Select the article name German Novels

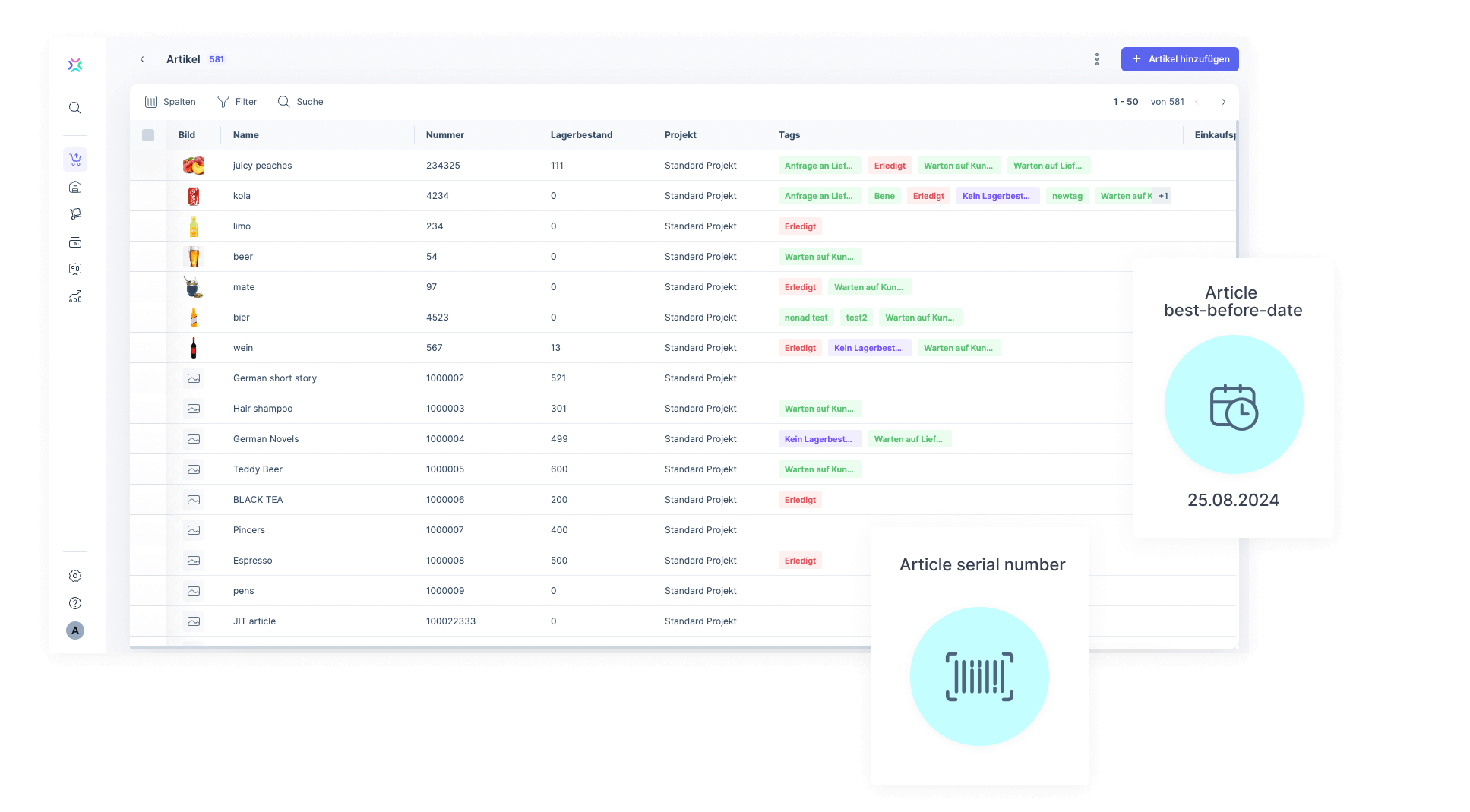click(x=266, y=439)
